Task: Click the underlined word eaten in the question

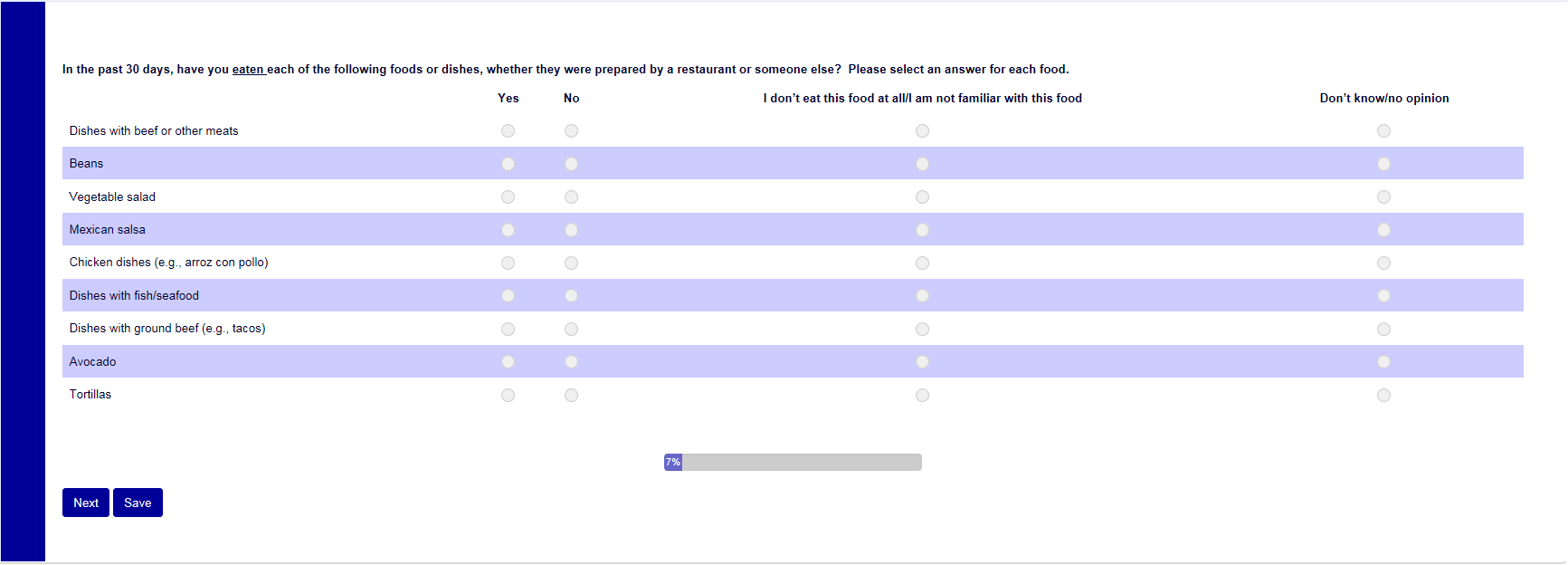Action: coord(248,70)
